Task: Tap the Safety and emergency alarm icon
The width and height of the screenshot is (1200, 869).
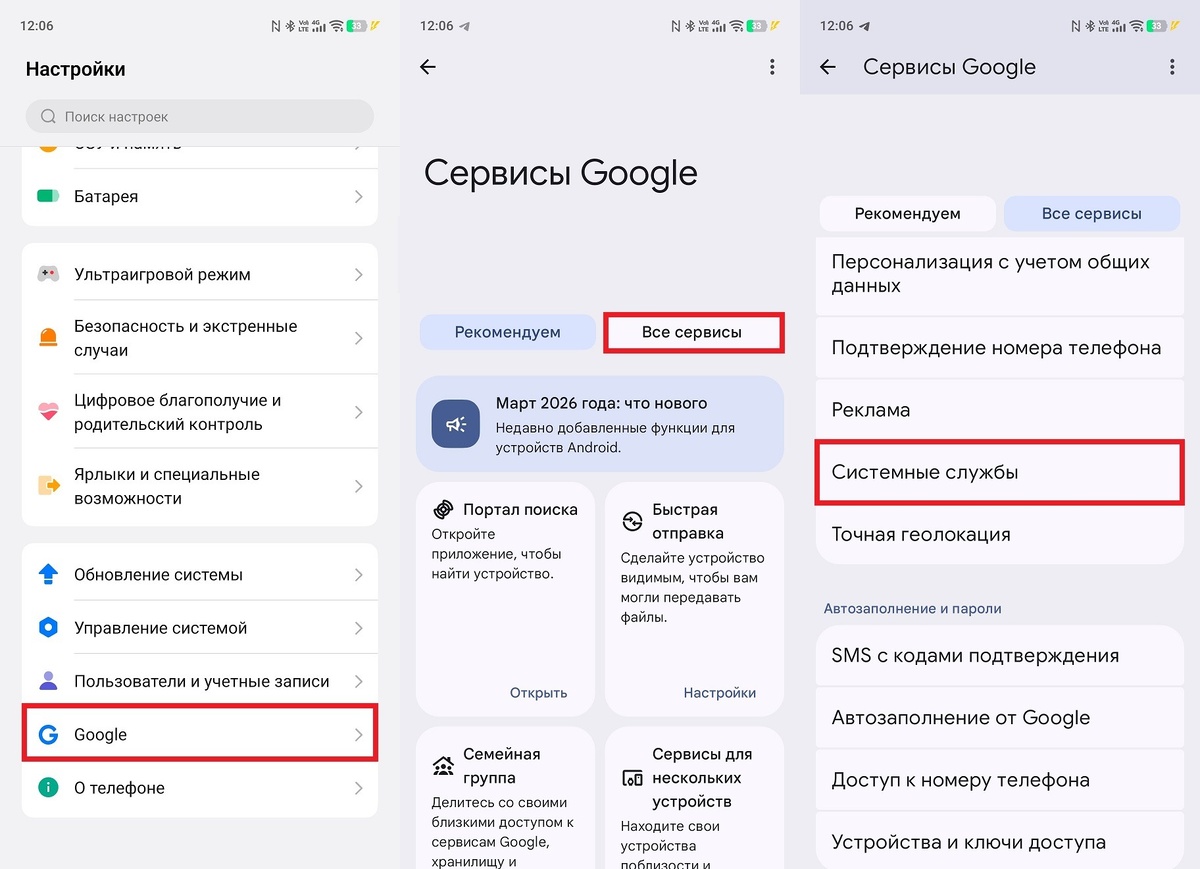Action: point(48,338)
